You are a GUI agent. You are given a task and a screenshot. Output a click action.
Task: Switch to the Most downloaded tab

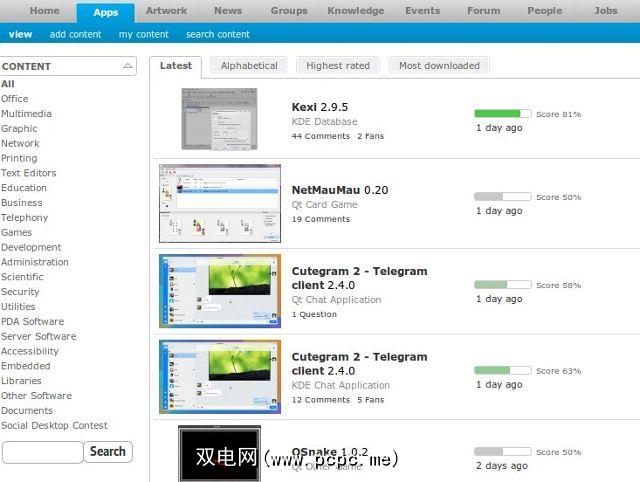click(x=439, y=66)
